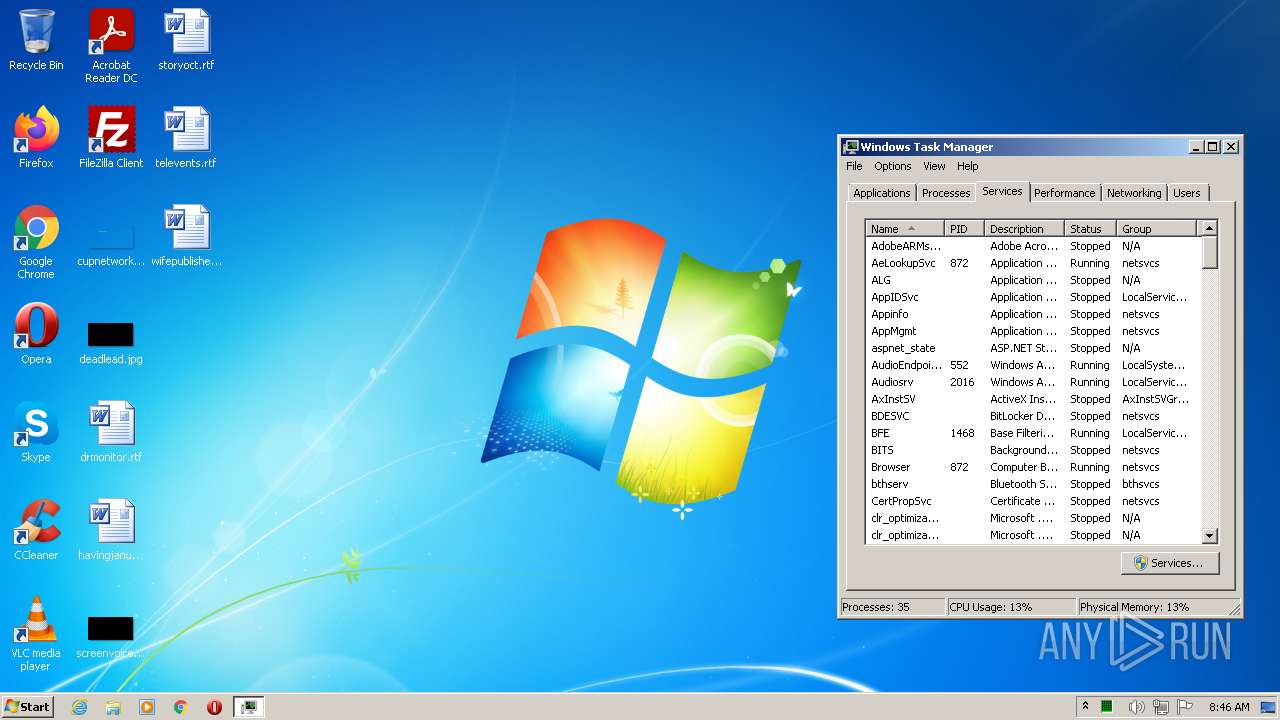The width and height of the screenshot is (1280, 720).
Task: Select the AdobeARMservice row
Action: click(x=1033, y=246)
